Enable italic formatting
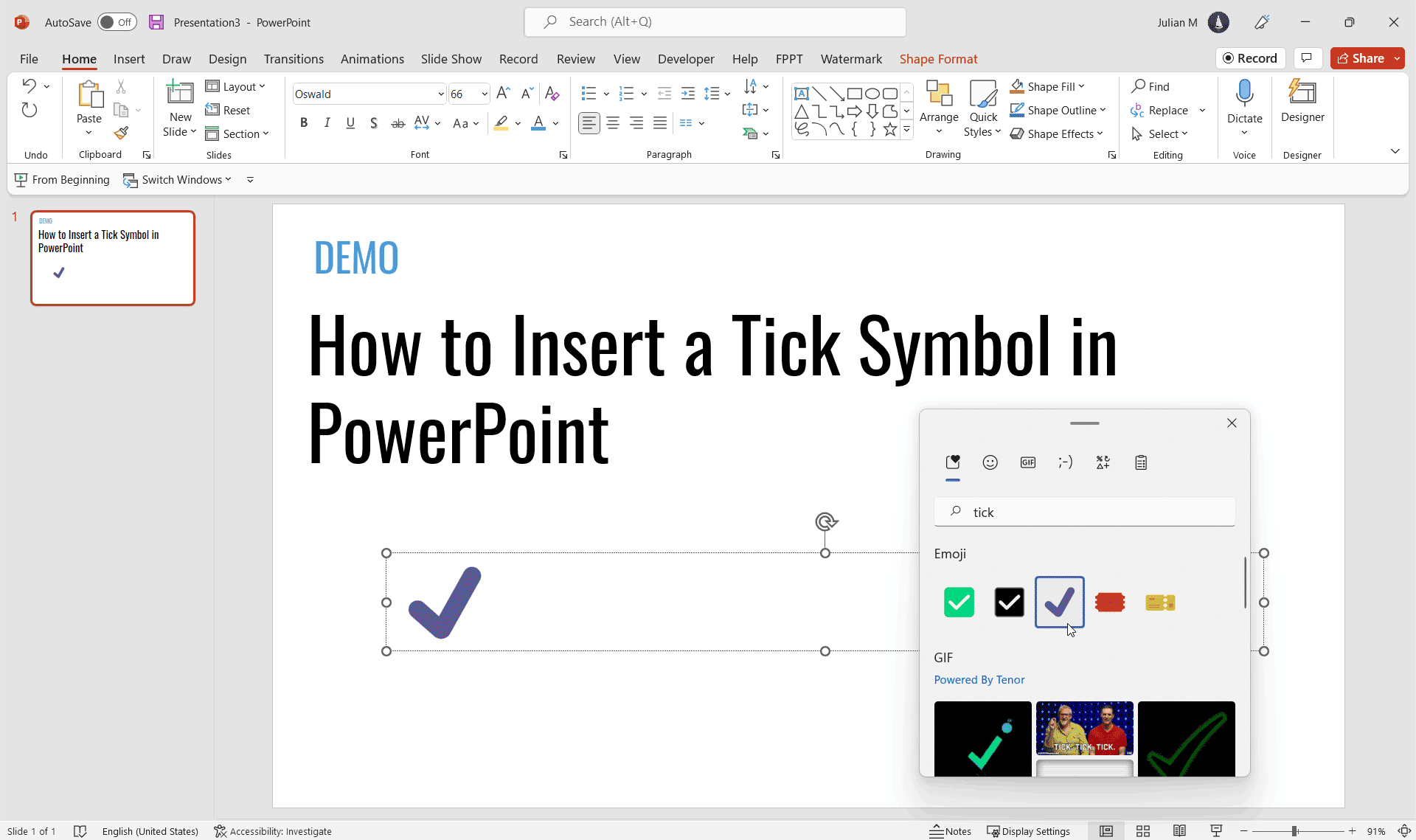1416x840 pixels. [327, 122]
